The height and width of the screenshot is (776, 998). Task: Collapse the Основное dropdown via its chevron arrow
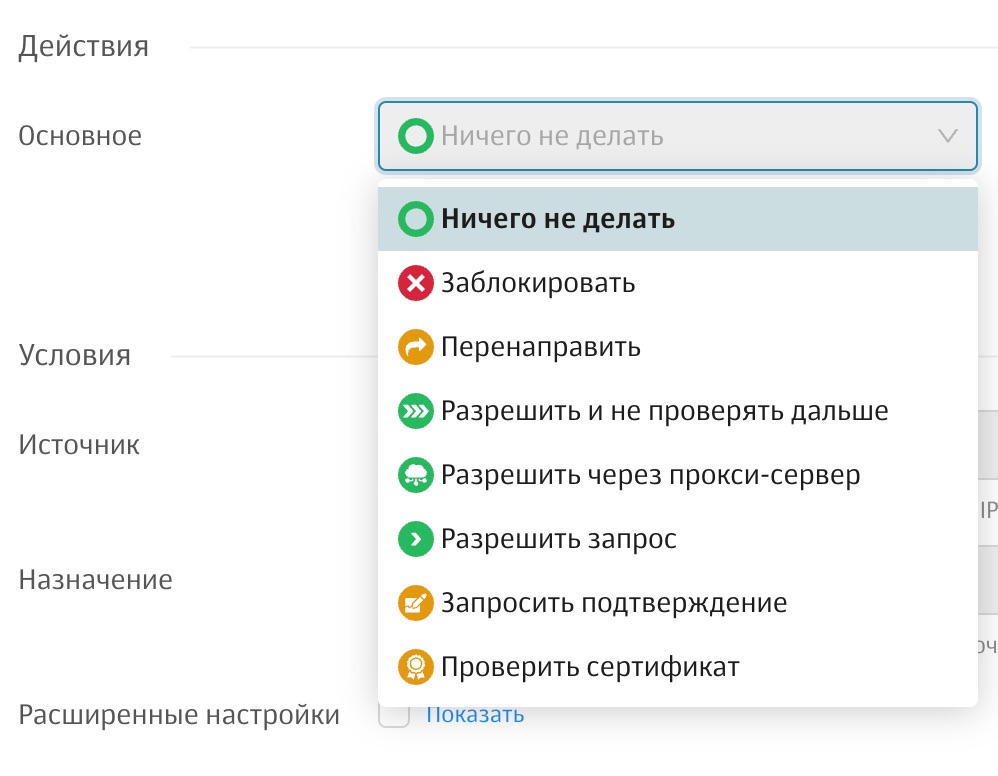[947, 136]
